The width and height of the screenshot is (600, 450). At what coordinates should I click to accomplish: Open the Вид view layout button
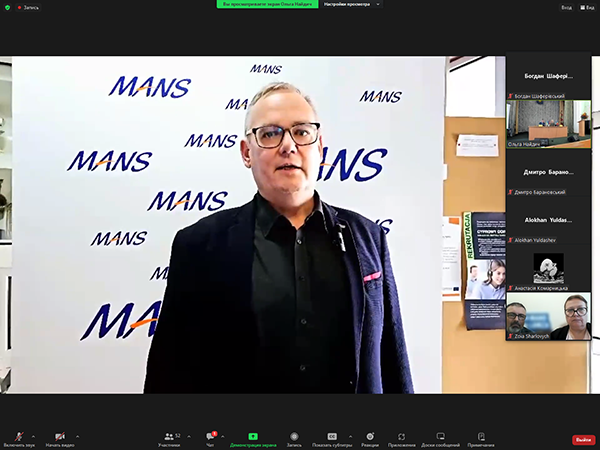(587, 7)
